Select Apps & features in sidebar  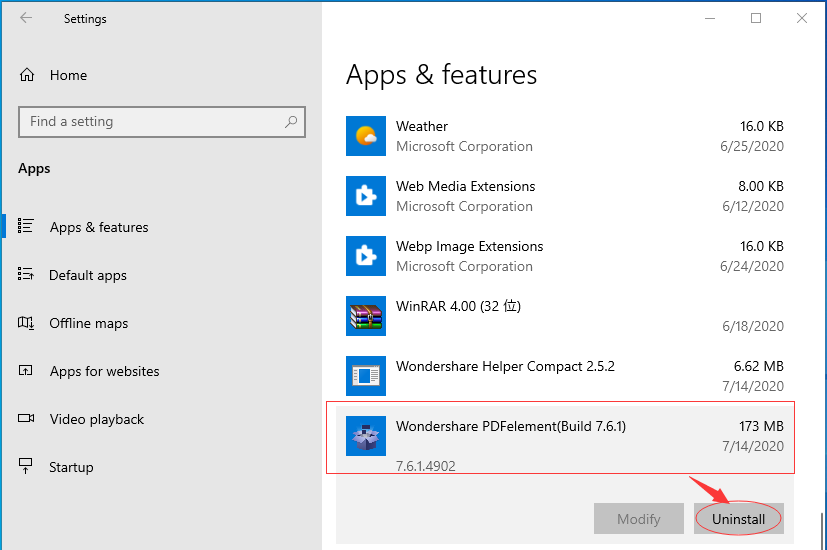pyautogui.click(x=99, y=227)
